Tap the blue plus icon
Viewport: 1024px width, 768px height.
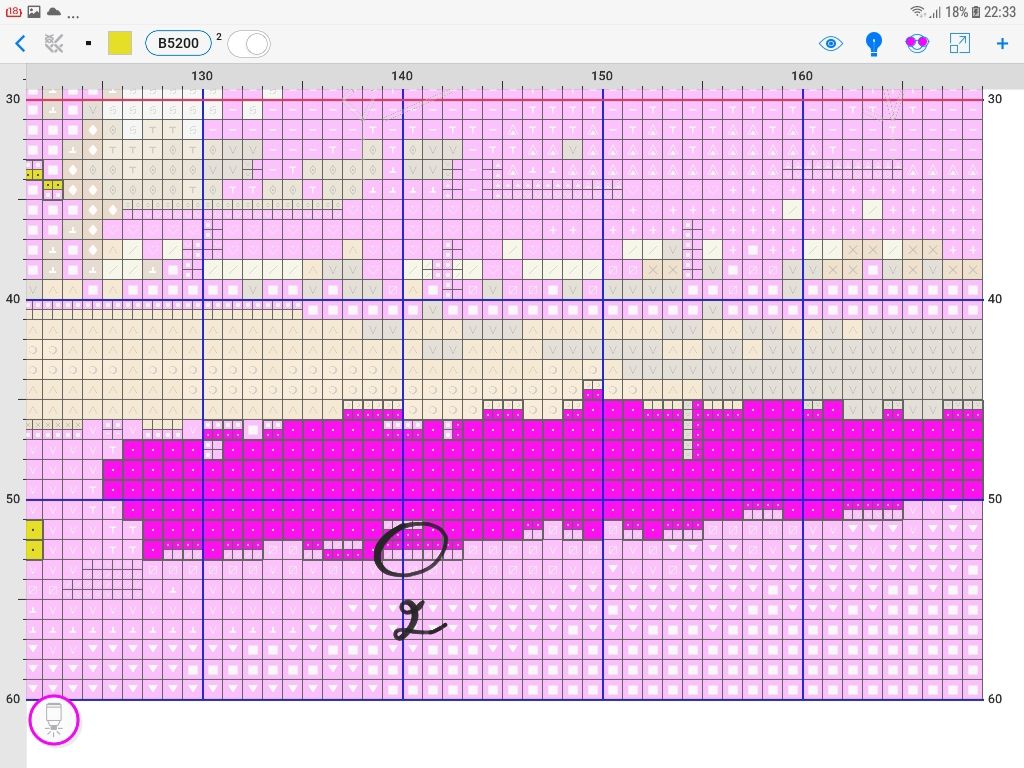coord(1002,43)
